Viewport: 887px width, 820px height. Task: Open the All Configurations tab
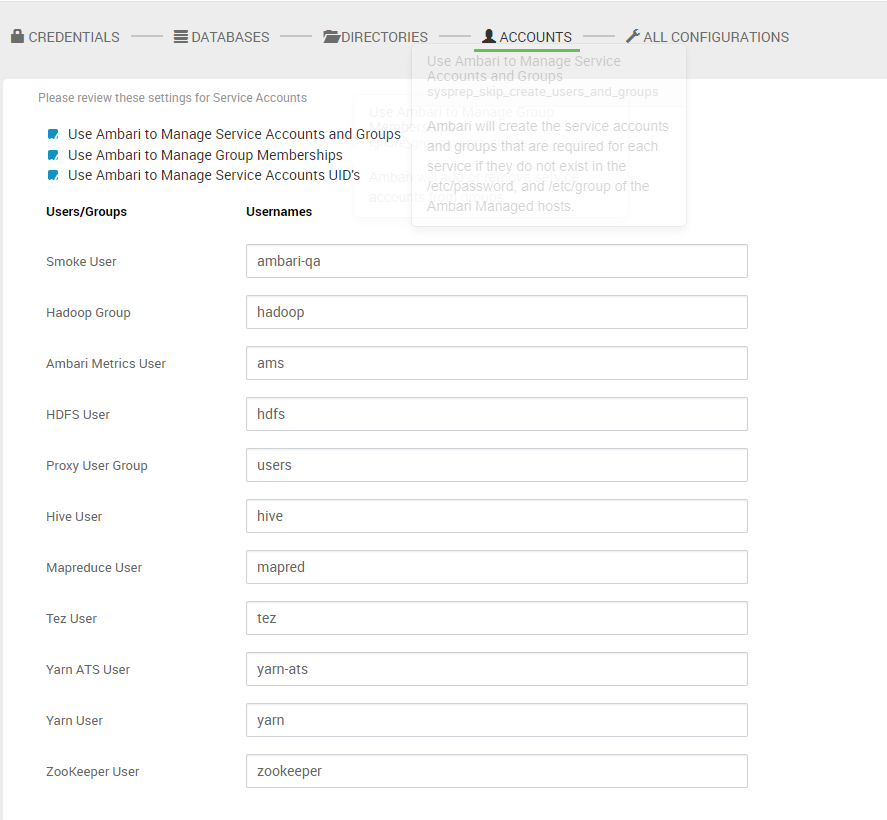pos(708,37)
